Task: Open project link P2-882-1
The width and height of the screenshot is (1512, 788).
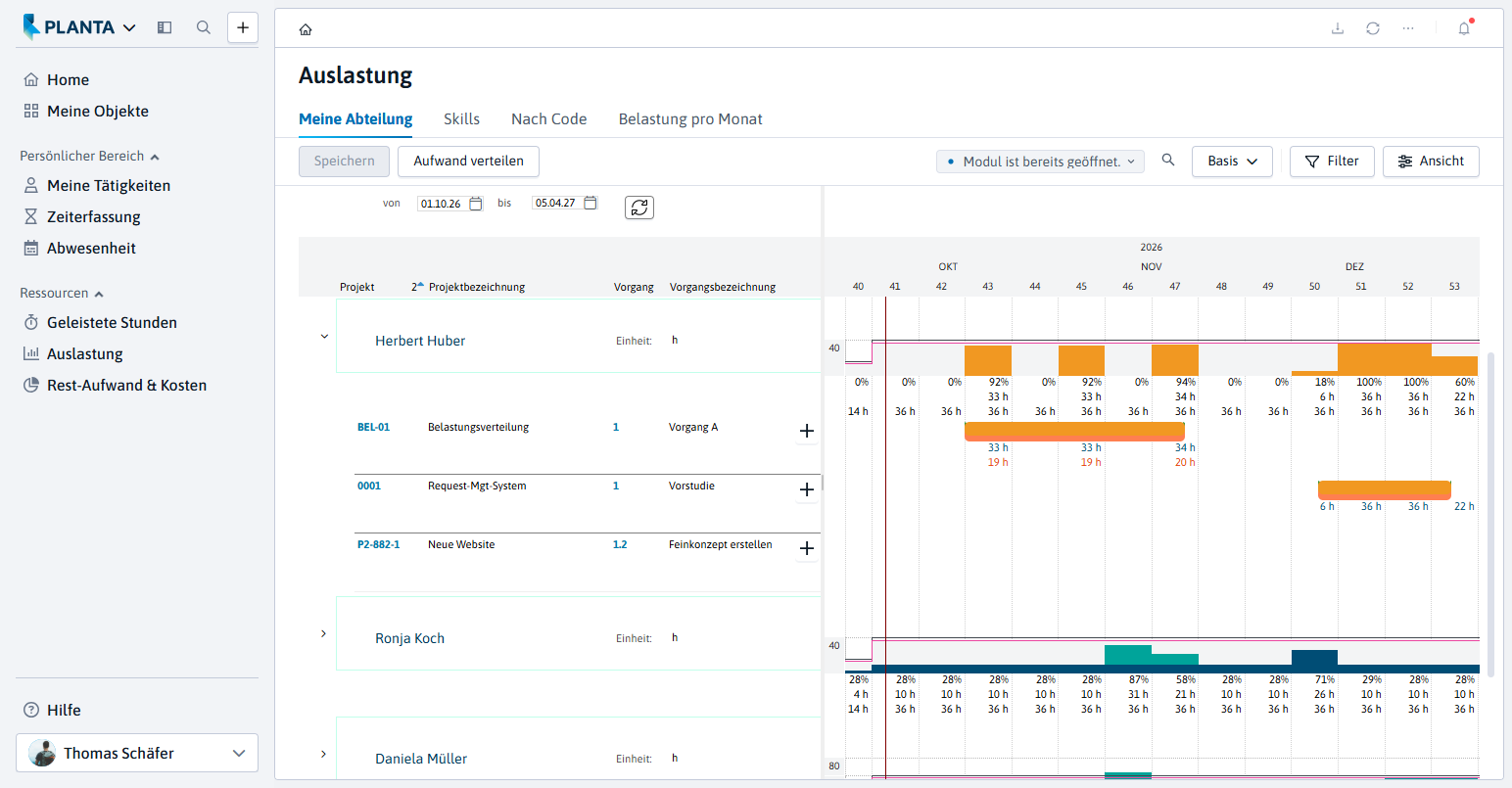Action: (378, 544)
